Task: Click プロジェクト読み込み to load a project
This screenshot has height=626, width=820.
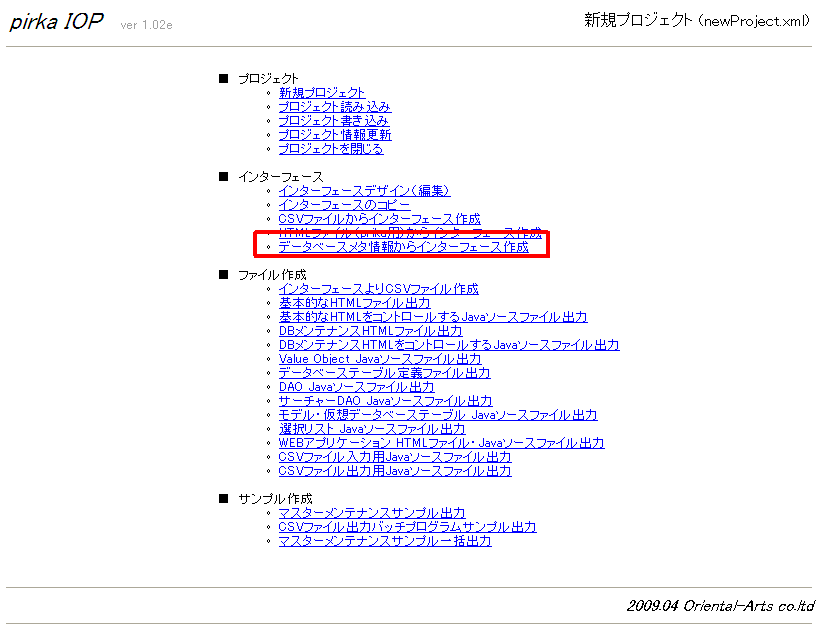Action: tap(334, 107)
